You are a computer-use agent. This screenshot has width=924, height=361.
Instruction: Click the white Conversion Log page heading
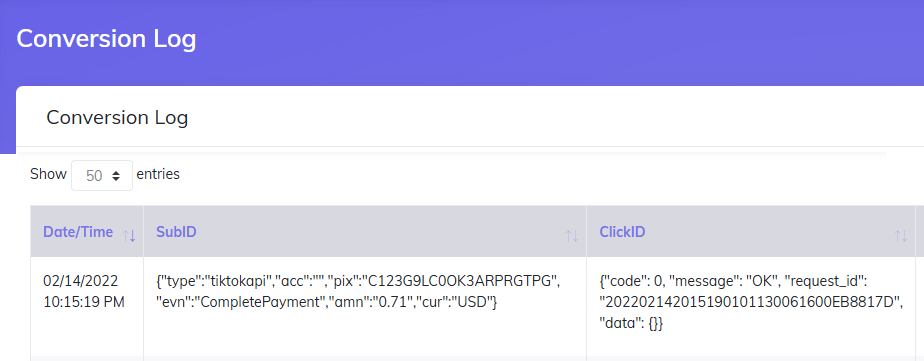106,39
